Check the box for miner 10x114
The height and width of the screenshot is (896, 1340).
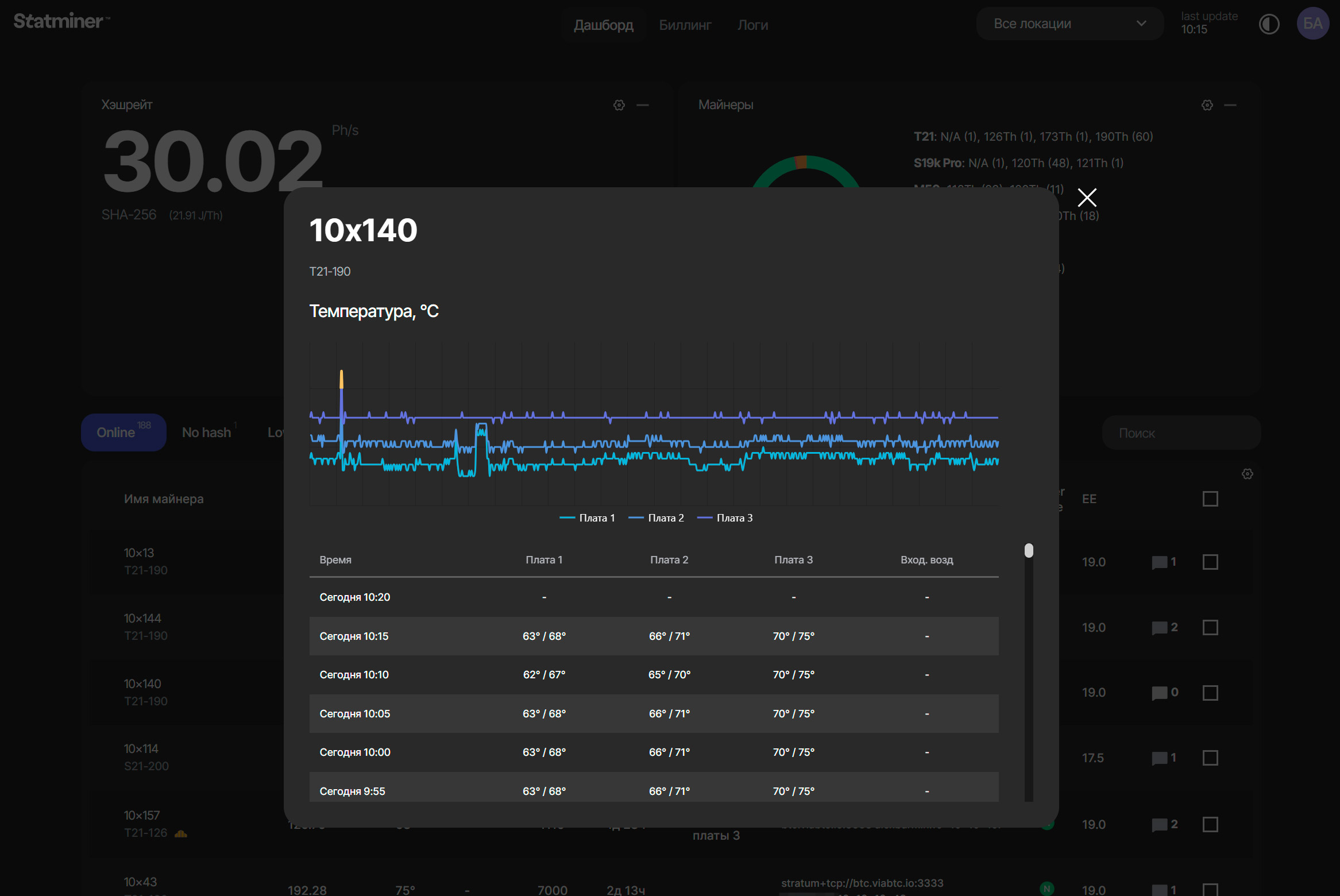pyautogui.click(x=1210, y=758)
